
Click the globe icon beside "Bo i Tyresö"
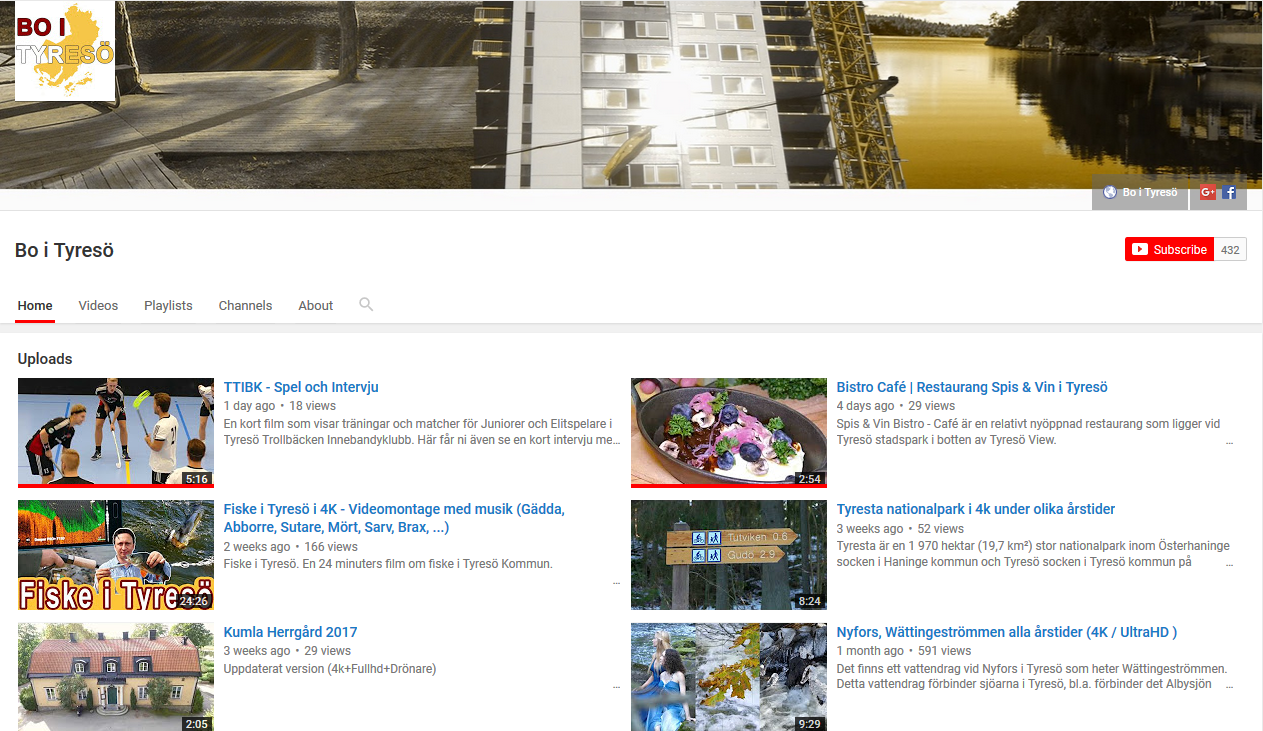click(1110, 192)
